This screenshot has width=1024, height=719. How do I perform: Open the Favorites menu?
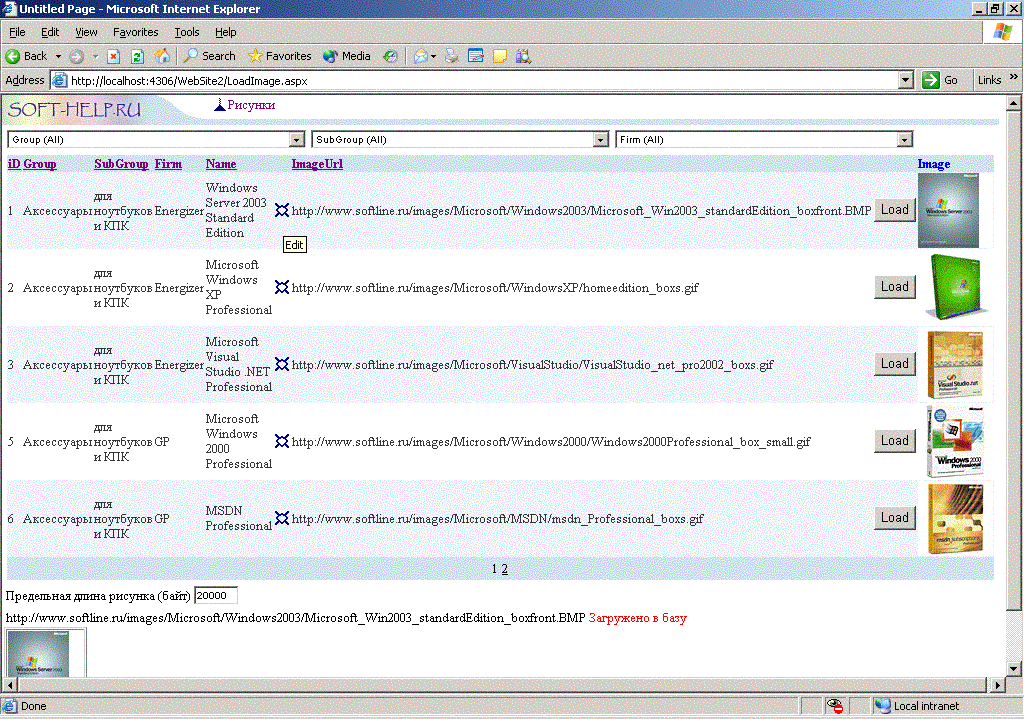(135, 32)
